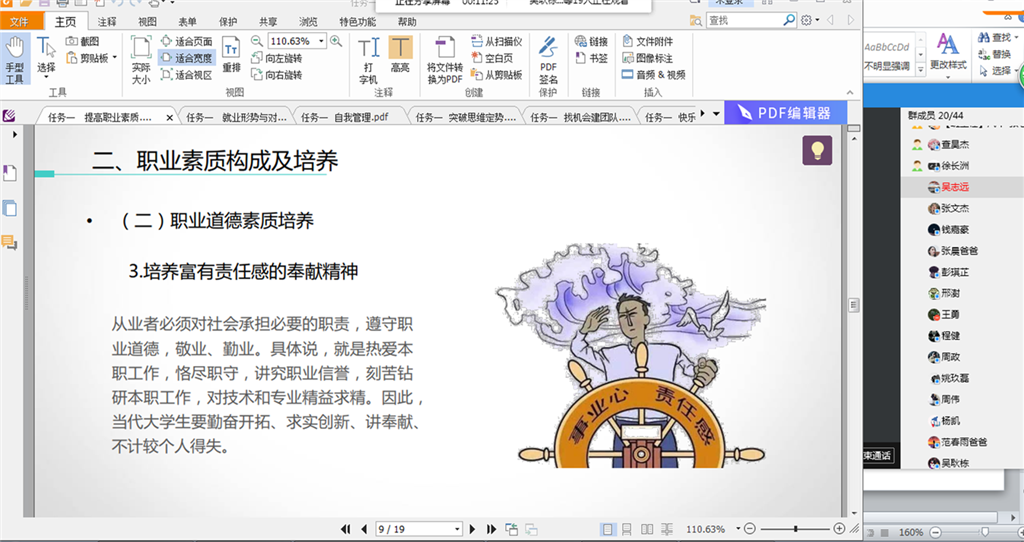Click the zoom out magnifier in ribbon
This screenshot has width=1024, height=542.
257,41
